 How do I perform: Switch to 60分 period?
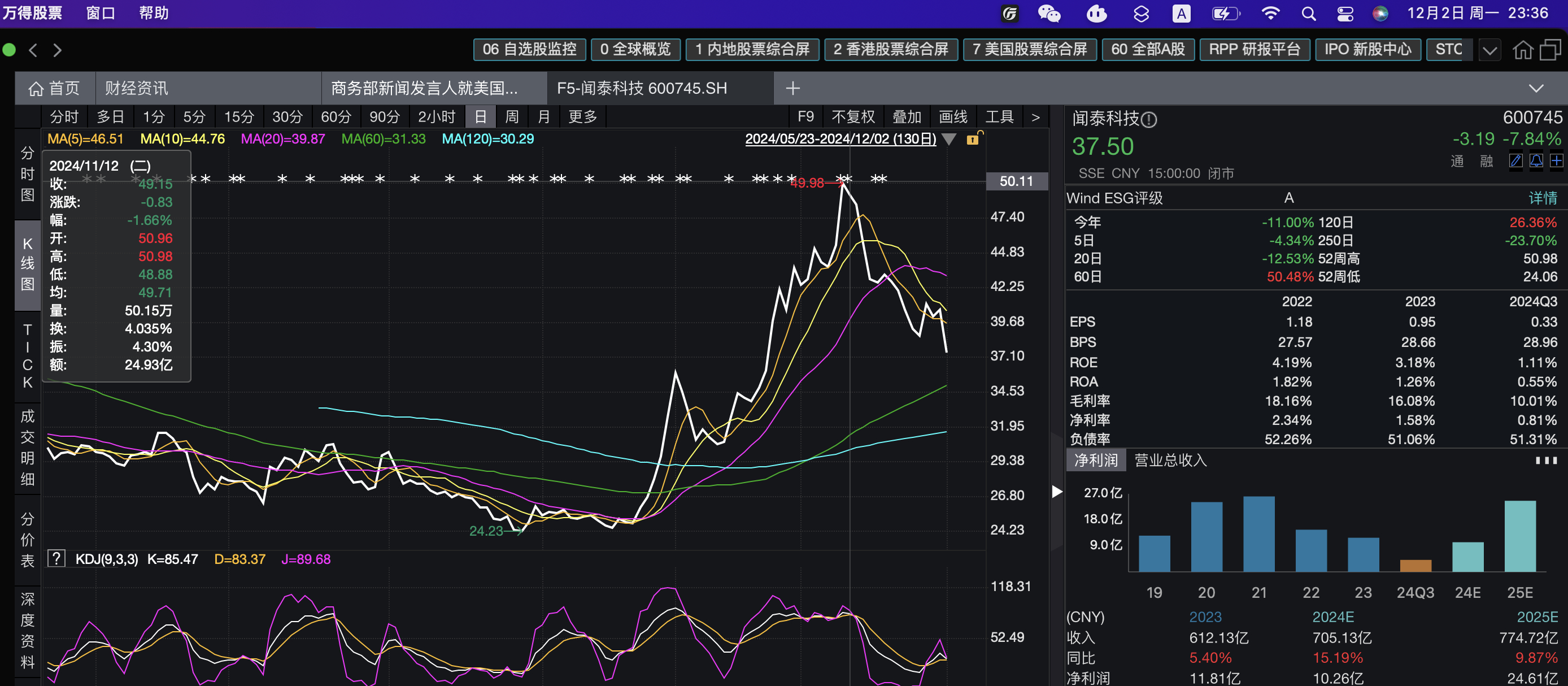point(336,117)
